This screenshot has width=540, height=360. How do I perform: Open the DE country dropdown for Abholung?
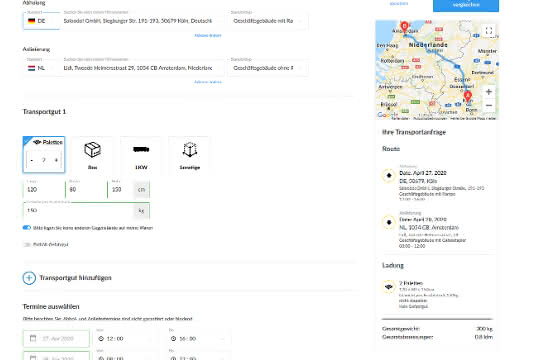pyautogui.click(x=41, y=21)
